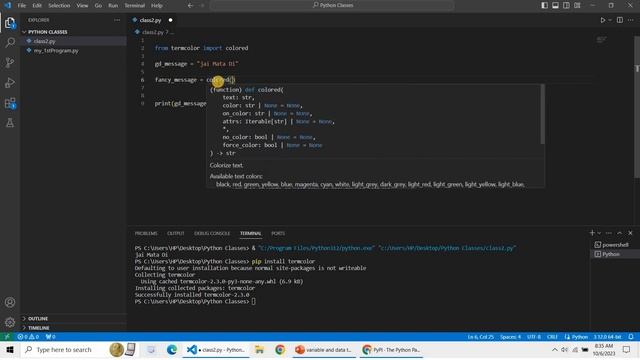This screenshot has width=640, height=360.
Task: Switch to the OUTPUT panel tab
Action: coord(176,233)
